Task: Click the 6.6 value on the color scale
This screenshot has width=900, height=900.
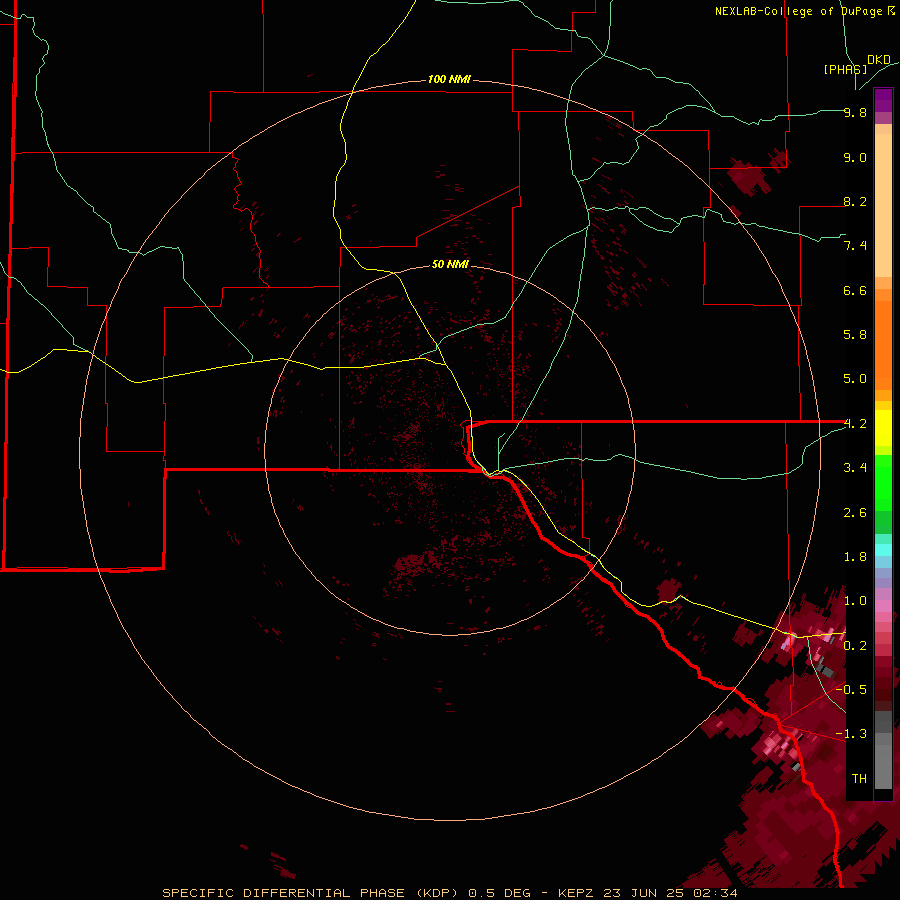Action: 855,290
